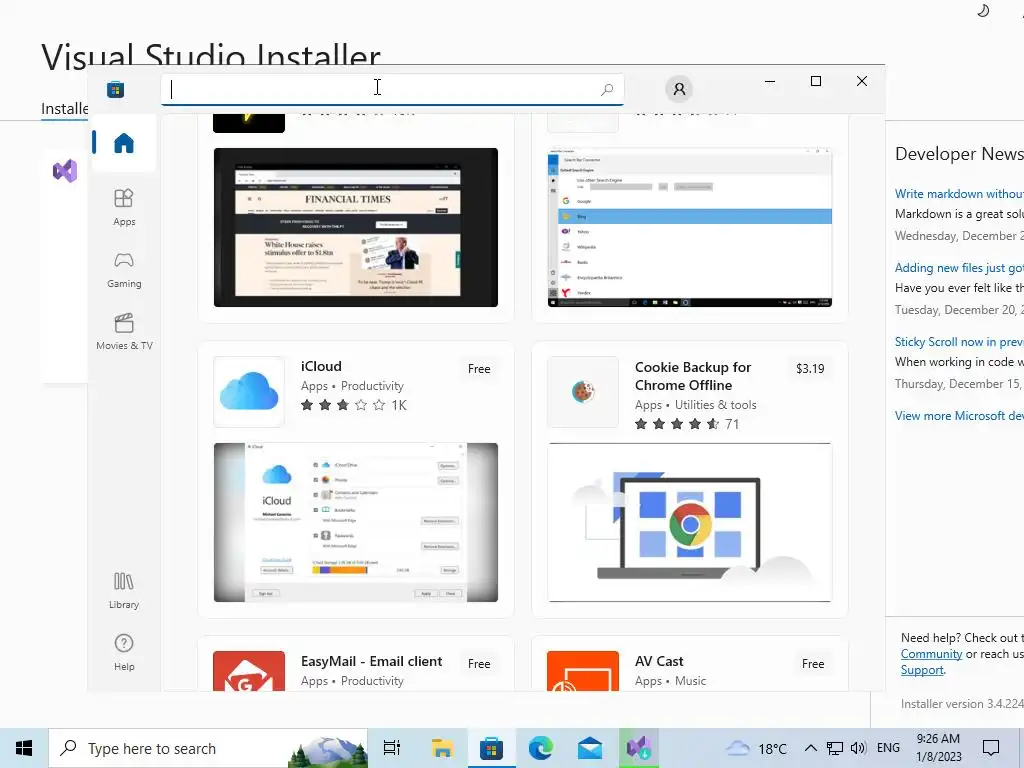Open Task View on the taskbar

coord(392,748)
